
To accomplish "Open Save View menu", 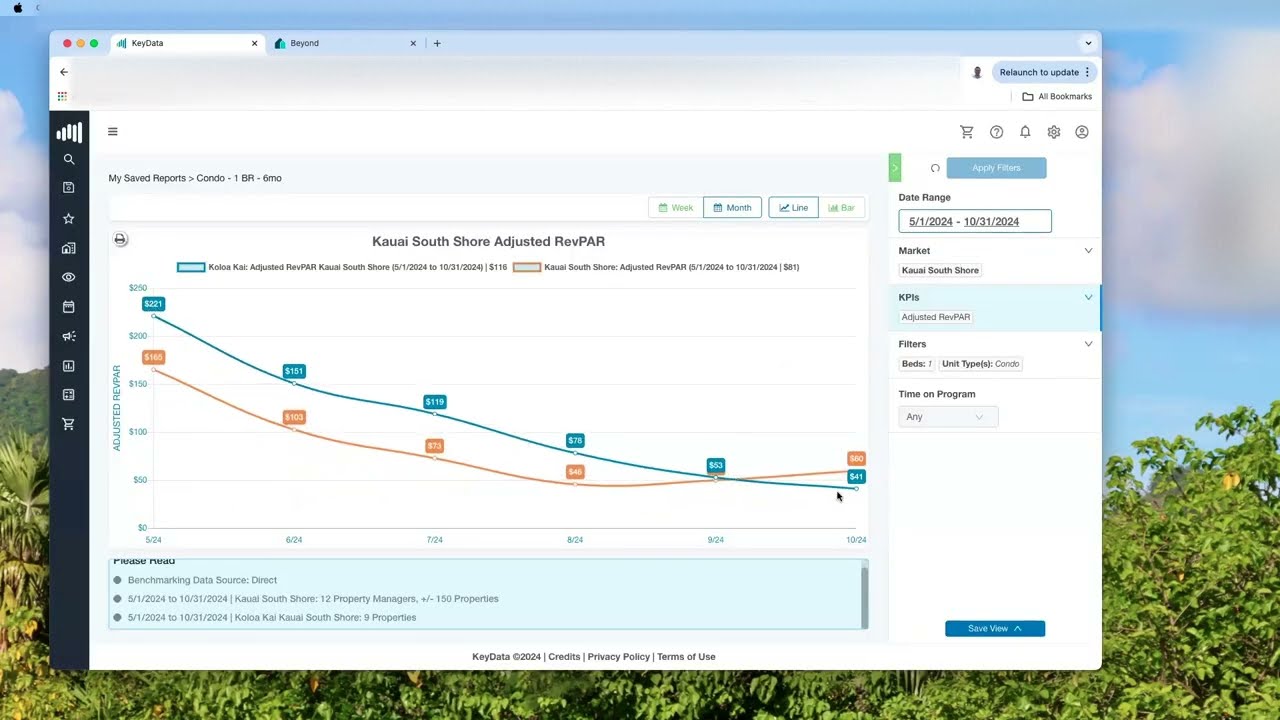I will point(995,629).
